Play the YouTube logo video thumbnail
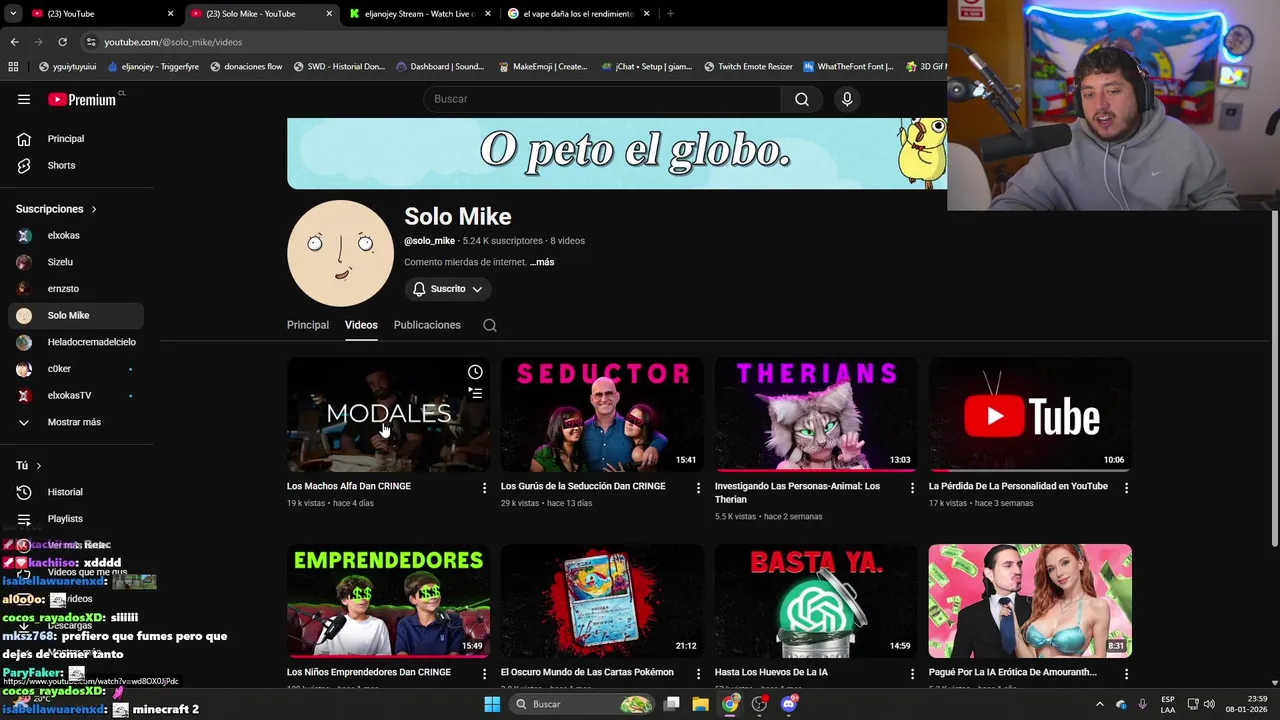The image size is (1280, 720). point(1030,415)
